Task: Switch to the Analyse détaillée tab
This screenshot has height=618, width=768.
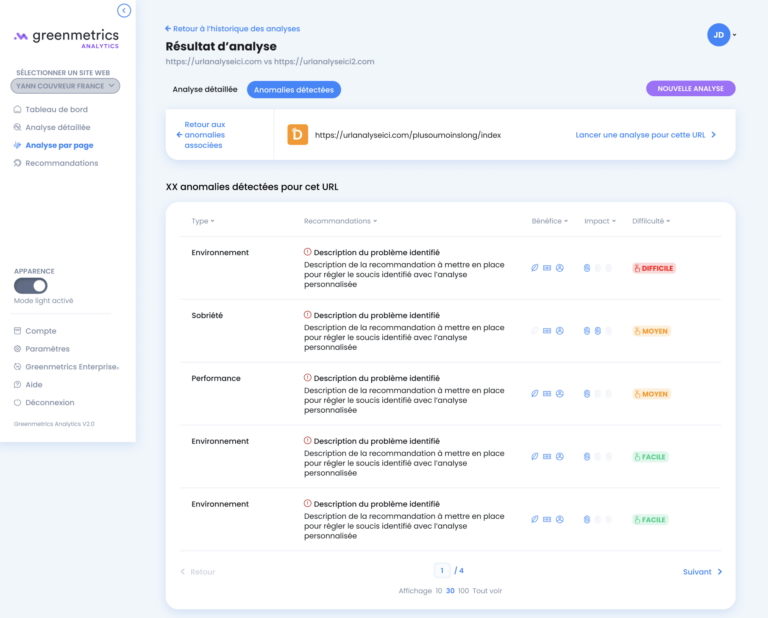Action: pyautogui.click(x=205, y=89)
